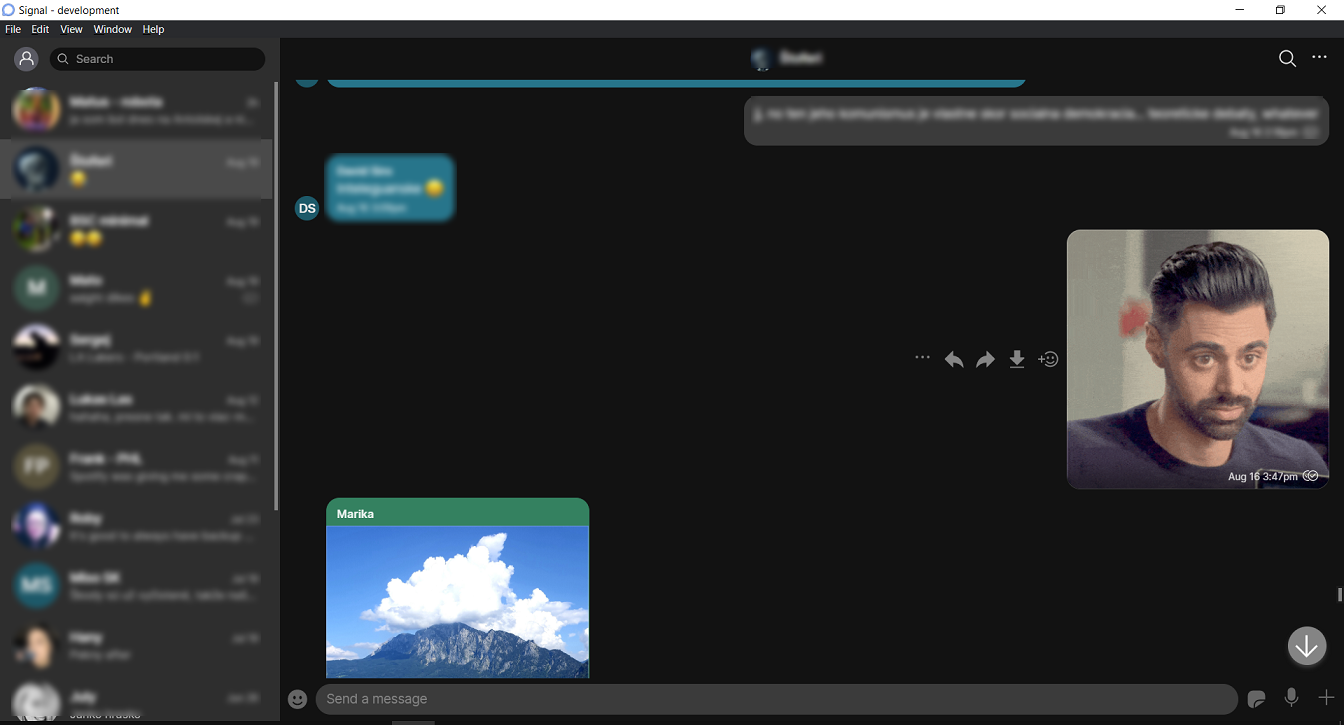The image size is (1344, 725).
Task: Open your profile avatar menu
Action: point(26,59)
